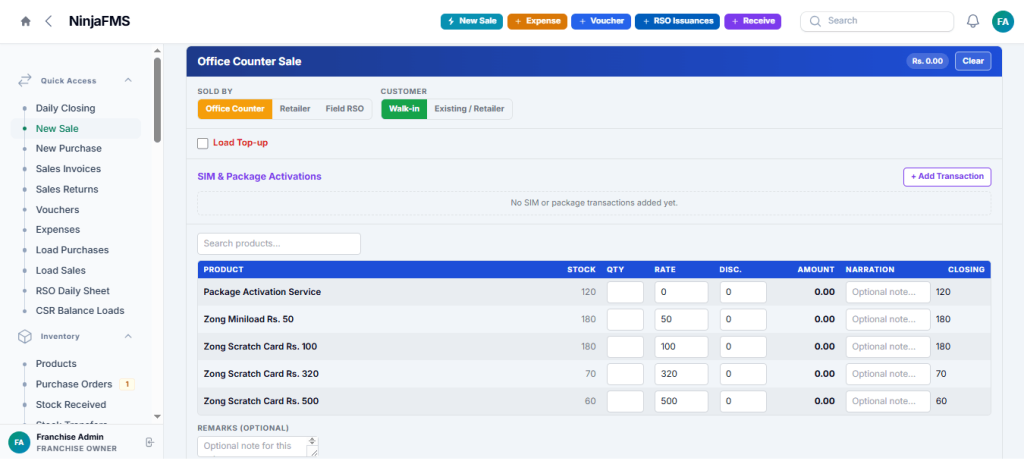Click the home icon
Image resolution: width=1024 pixels, height=461 pixels.
pyautogui.click(x=25, y=22)
